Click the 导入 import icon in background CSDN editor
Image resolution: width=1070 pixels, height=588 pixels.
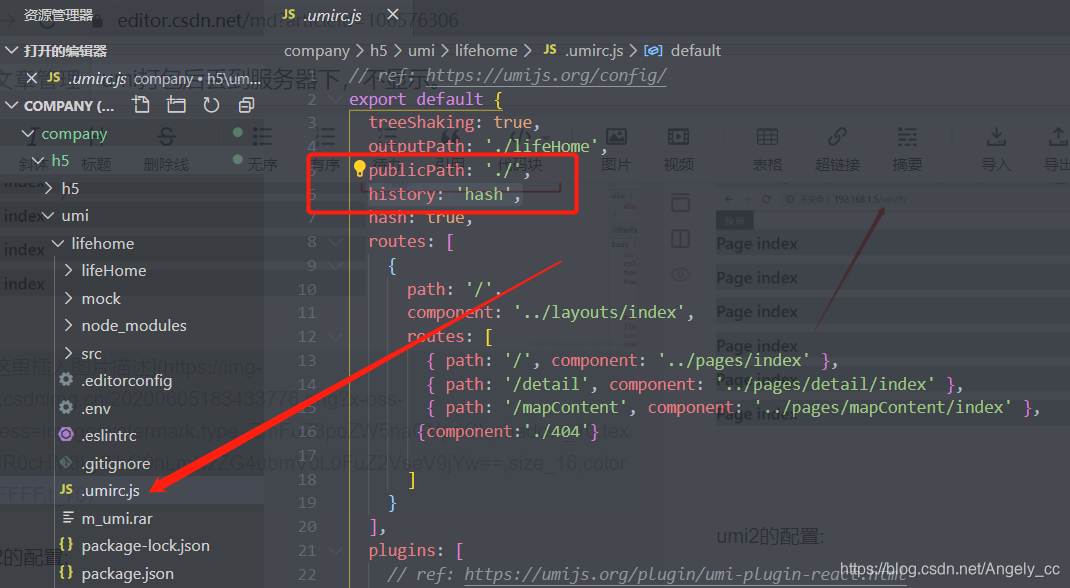pos(996,136)
